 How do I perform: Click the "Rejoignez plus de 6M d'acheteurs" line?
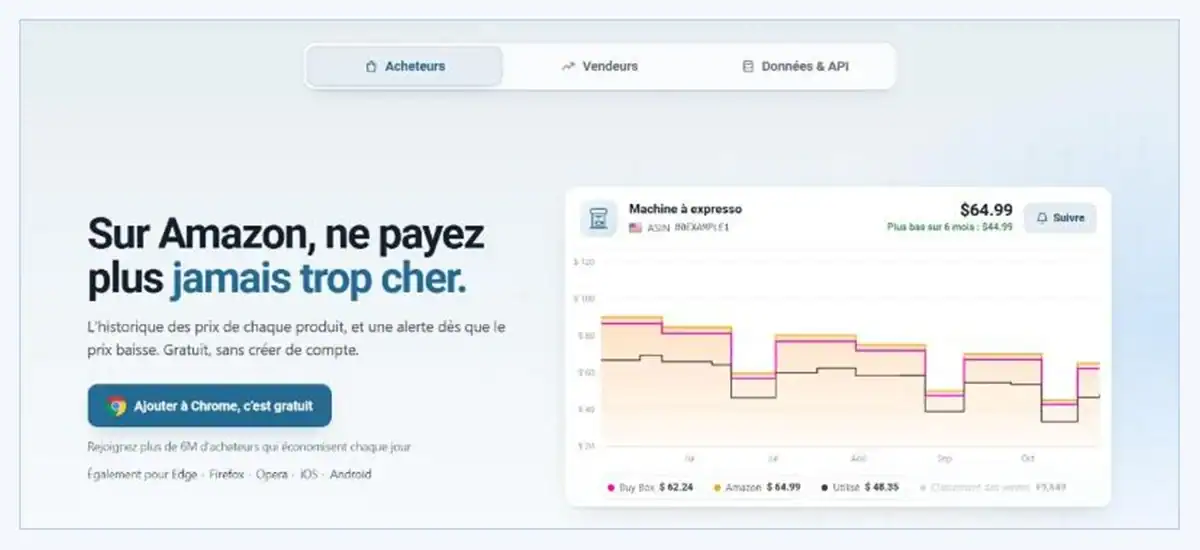tap(249, 447)
